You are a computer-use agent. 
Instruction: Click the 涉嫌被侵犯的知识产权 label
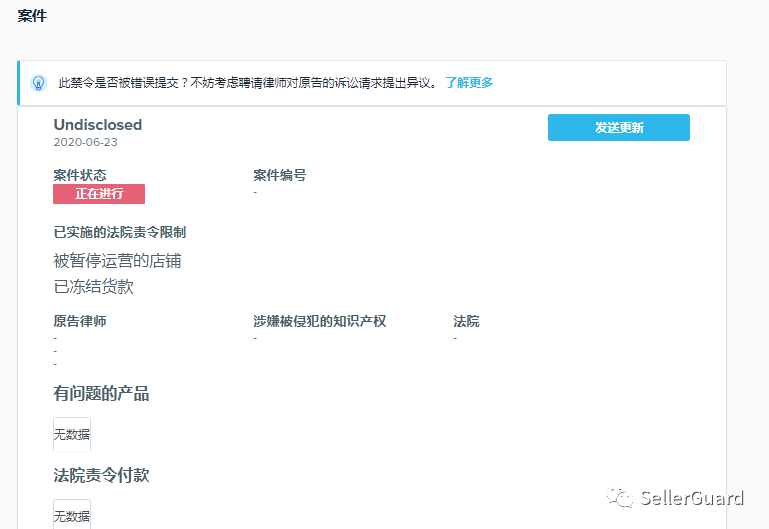click(x=319, y=321)
